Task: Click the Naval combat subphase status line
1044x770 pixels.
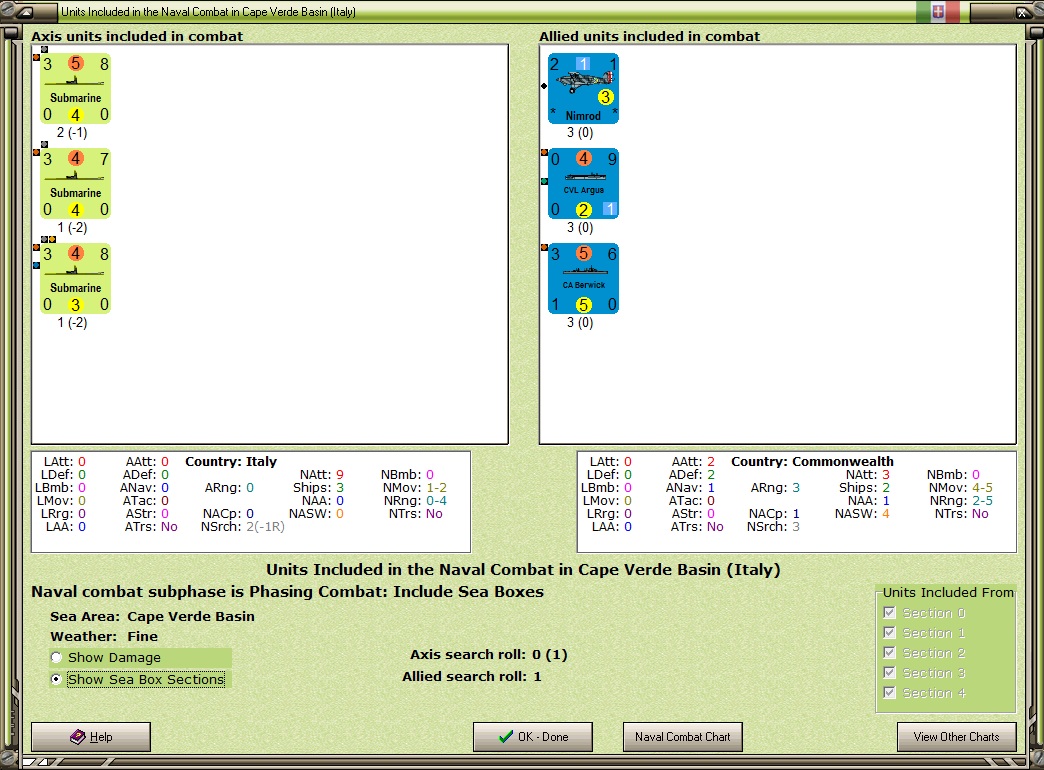Action: 288,591
